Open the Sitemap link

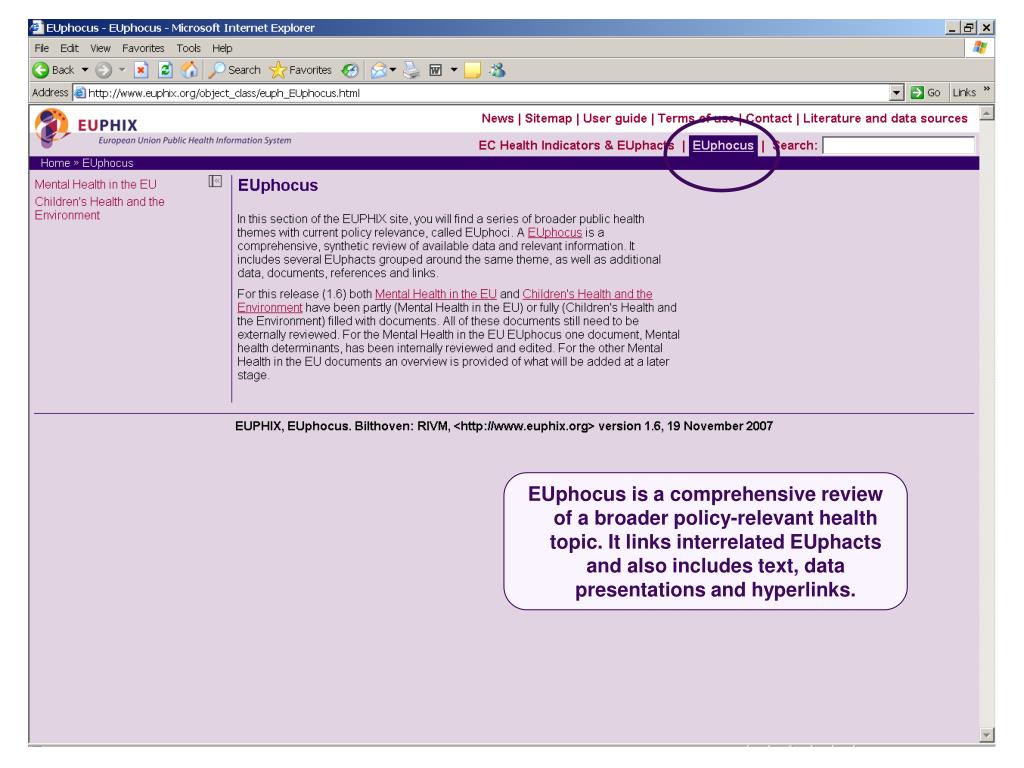(549, 118)
